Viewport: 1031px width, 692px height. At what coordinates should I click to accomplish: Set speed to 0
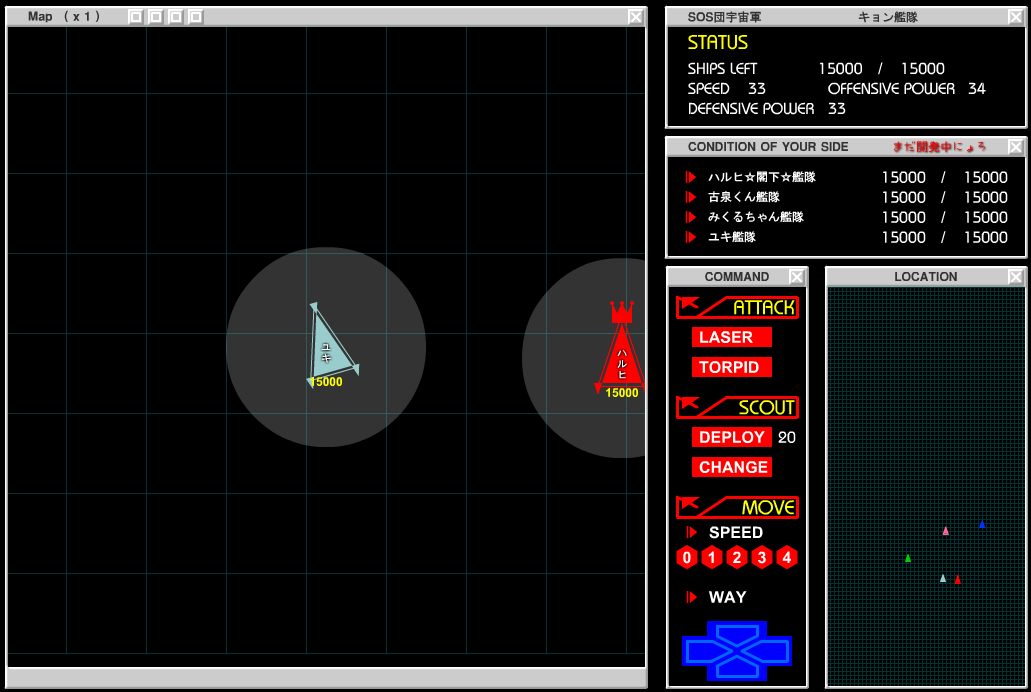(x=686, y=558)
